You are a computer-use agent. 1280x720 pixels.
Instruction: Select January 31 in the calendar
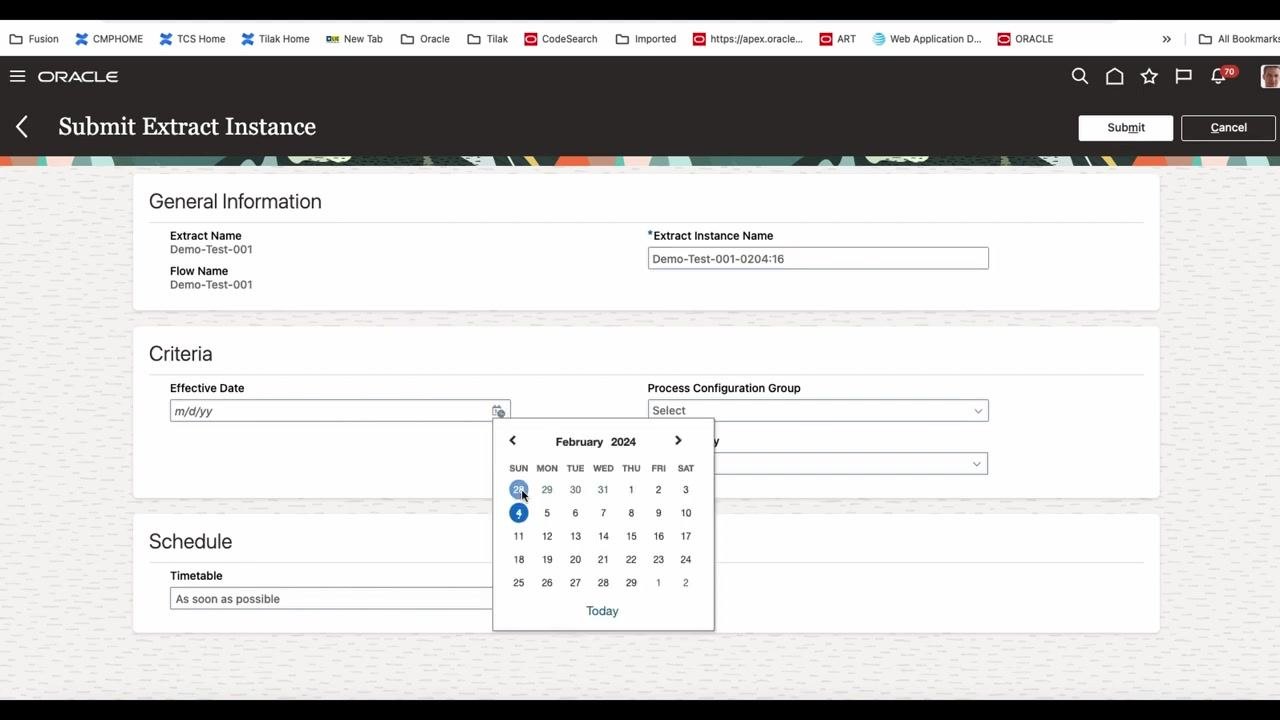(x=603, y=490)
